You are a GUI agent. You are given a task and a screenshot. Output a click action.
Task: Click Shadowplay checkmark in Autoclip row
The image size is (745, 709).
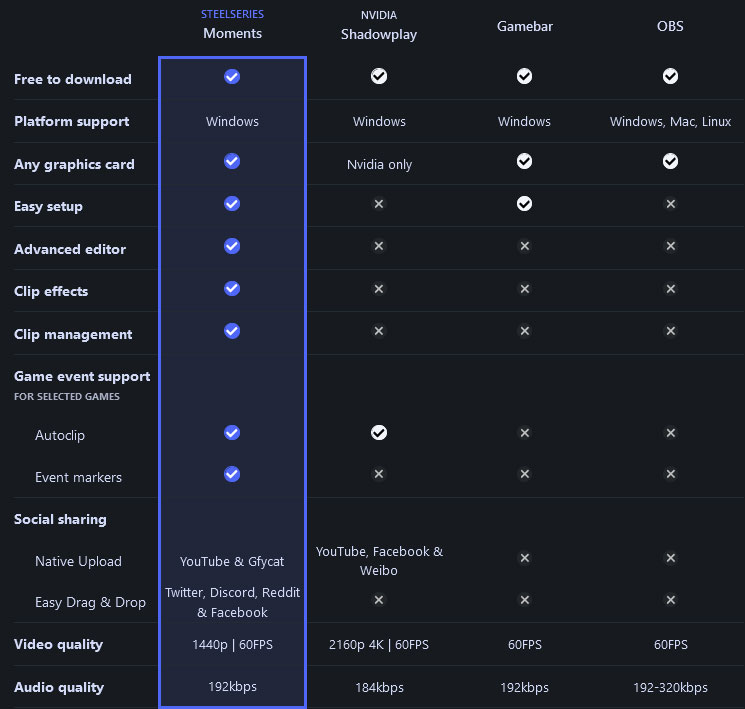(379, 432)
